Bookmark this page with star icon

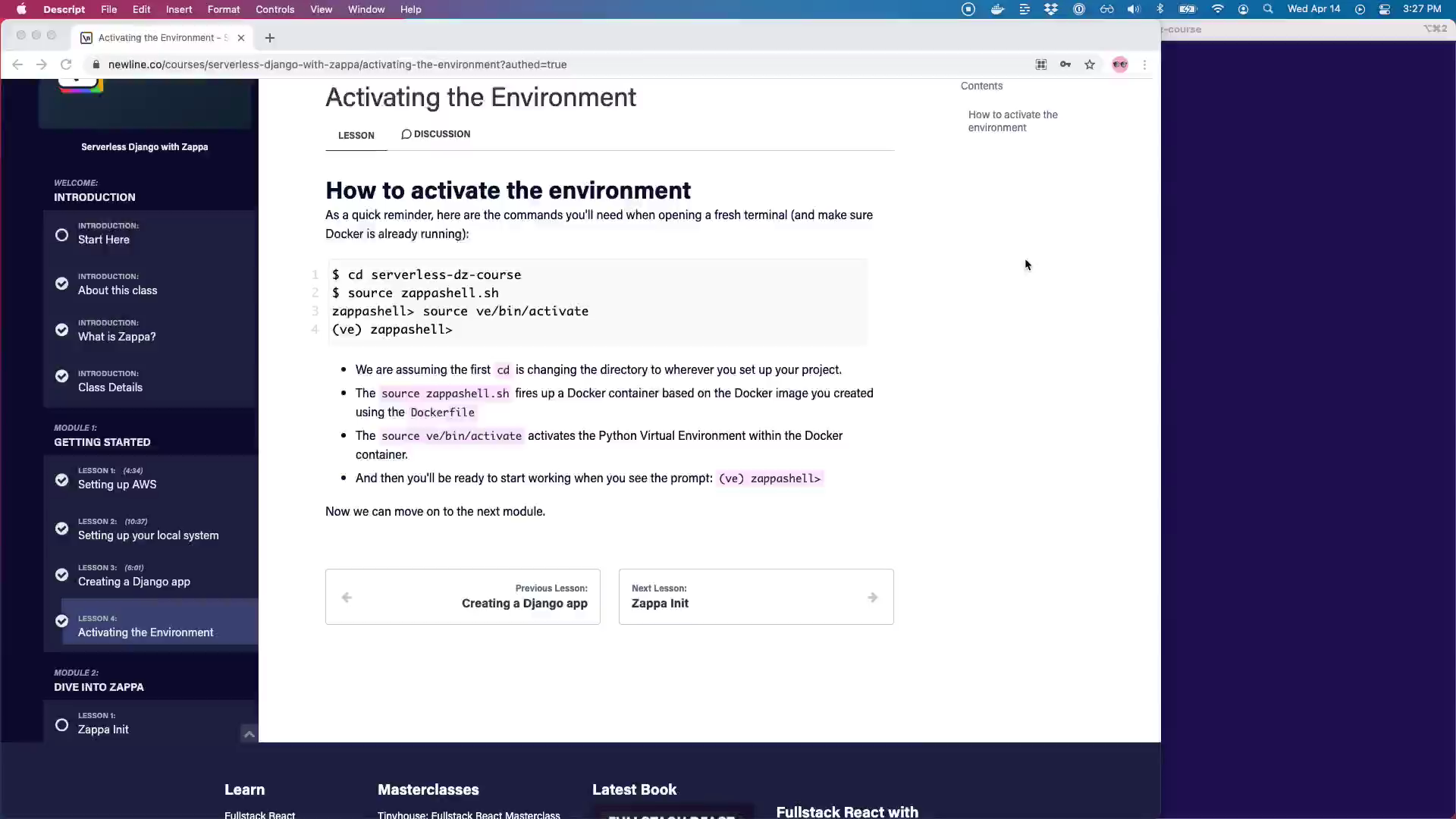pos(1090,64)
